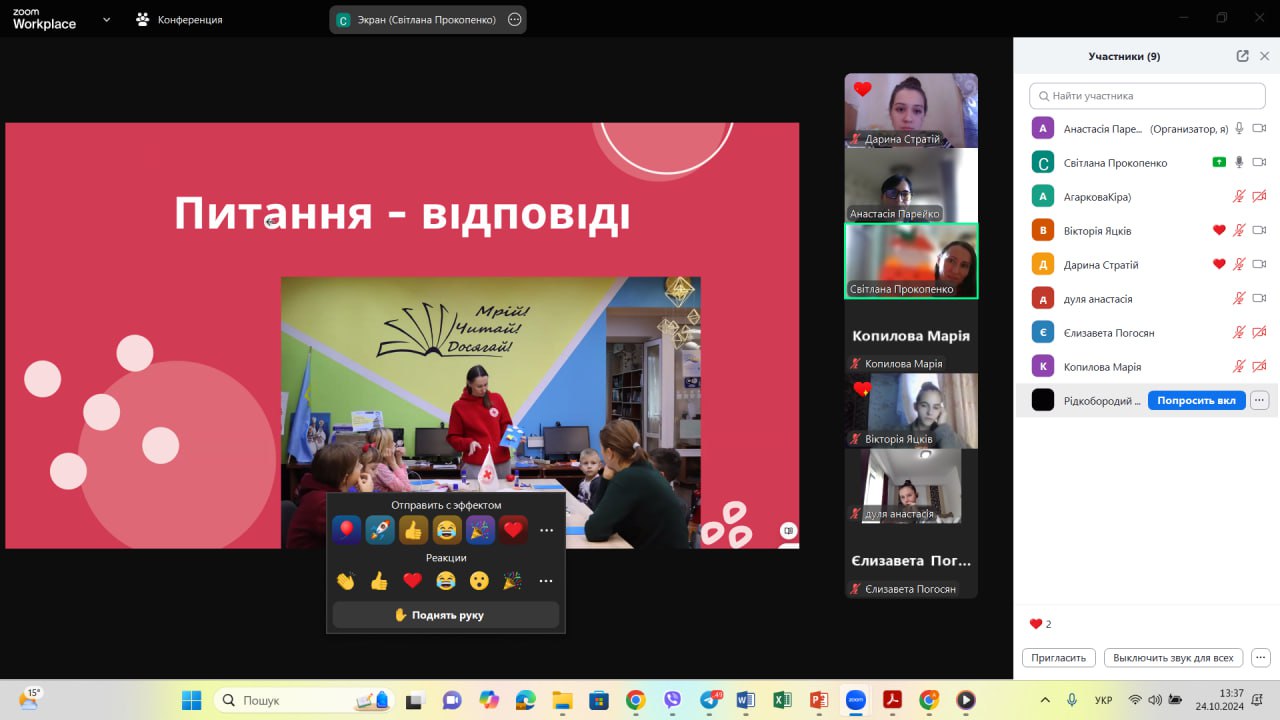Toggle camera for Анастасія Парейко organizer row
Viewport: 1280px width, 720px height.
1259,128
